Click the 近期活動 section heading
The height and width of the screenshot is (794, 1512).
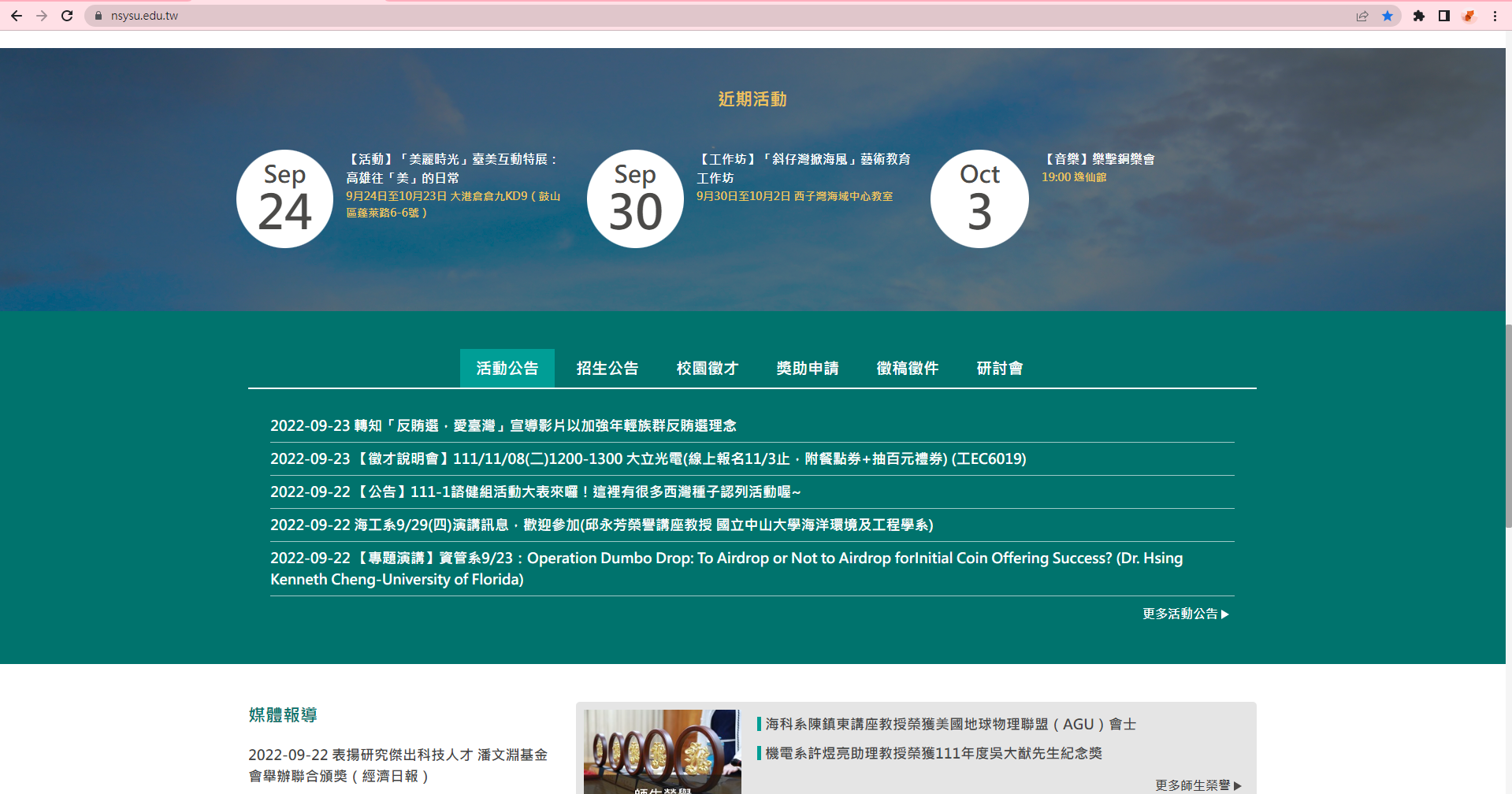(752, 99)
